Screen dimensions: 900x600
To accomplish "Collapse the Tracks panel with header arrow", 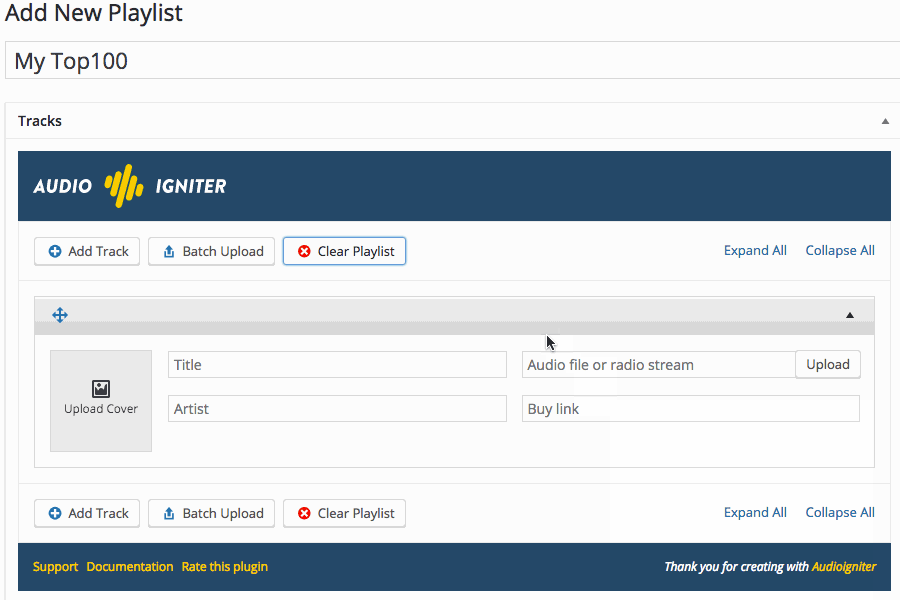I will click(x=885, y=121).
